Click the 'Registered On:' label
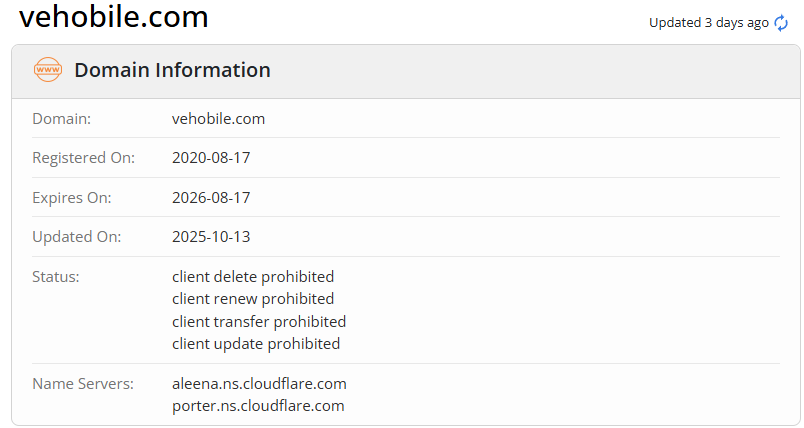The width and height of the screenshot is (804, 428). pos(83,158)
